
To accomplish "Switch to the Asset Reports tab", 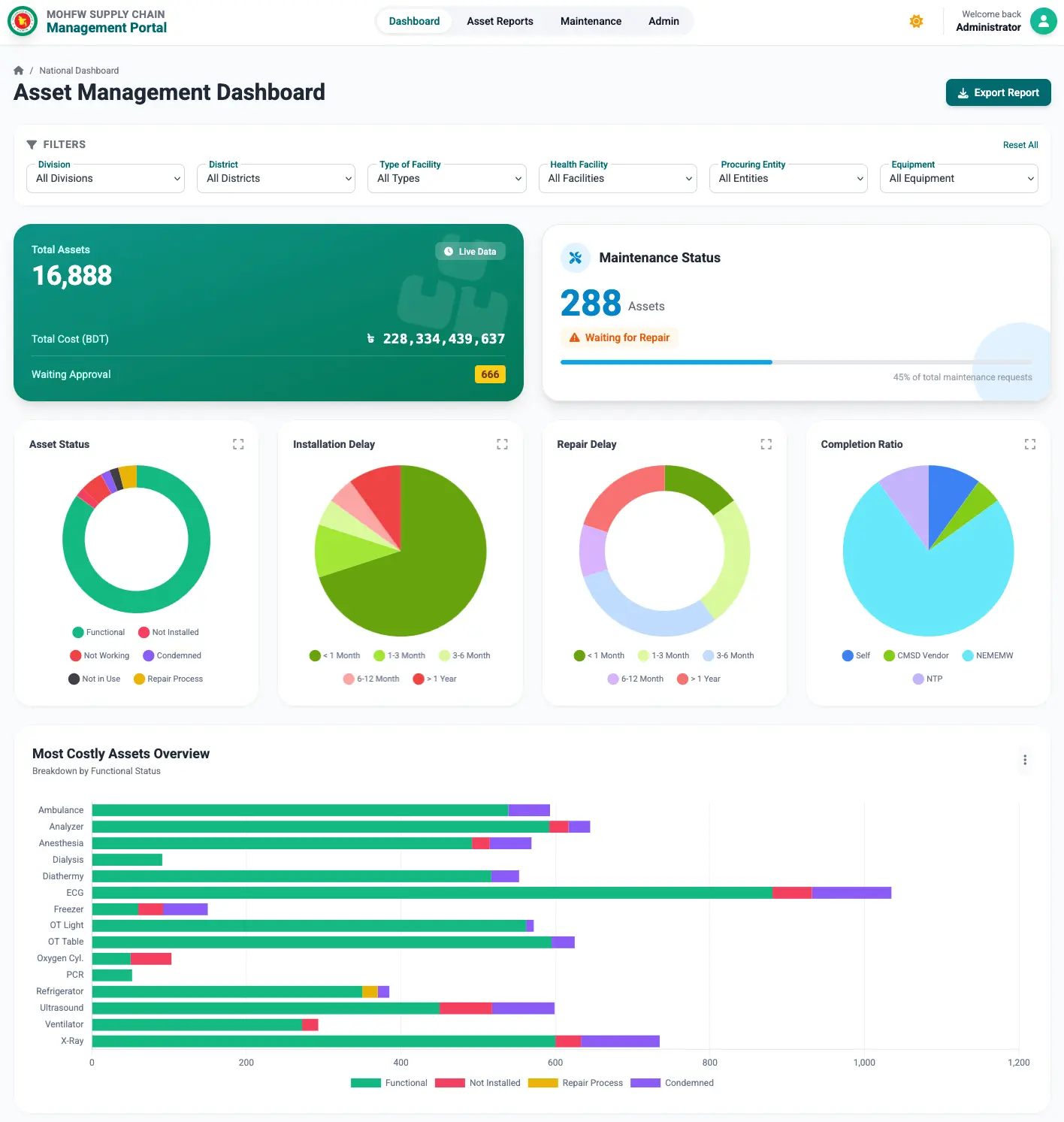I will 499,21.
